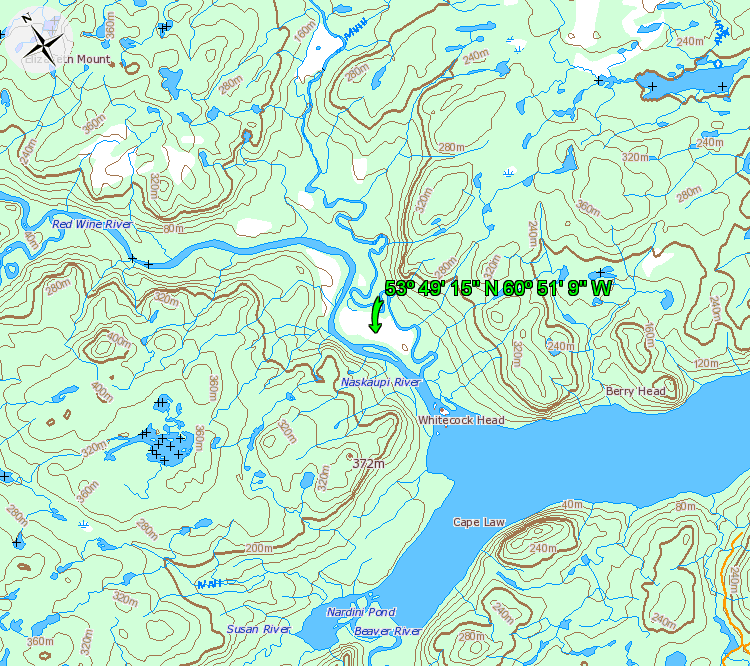The width and height of the screenshot is (750, 666).
Task: Select the Cape Law label
Action: pyautogui.click(x=479, y=522)
